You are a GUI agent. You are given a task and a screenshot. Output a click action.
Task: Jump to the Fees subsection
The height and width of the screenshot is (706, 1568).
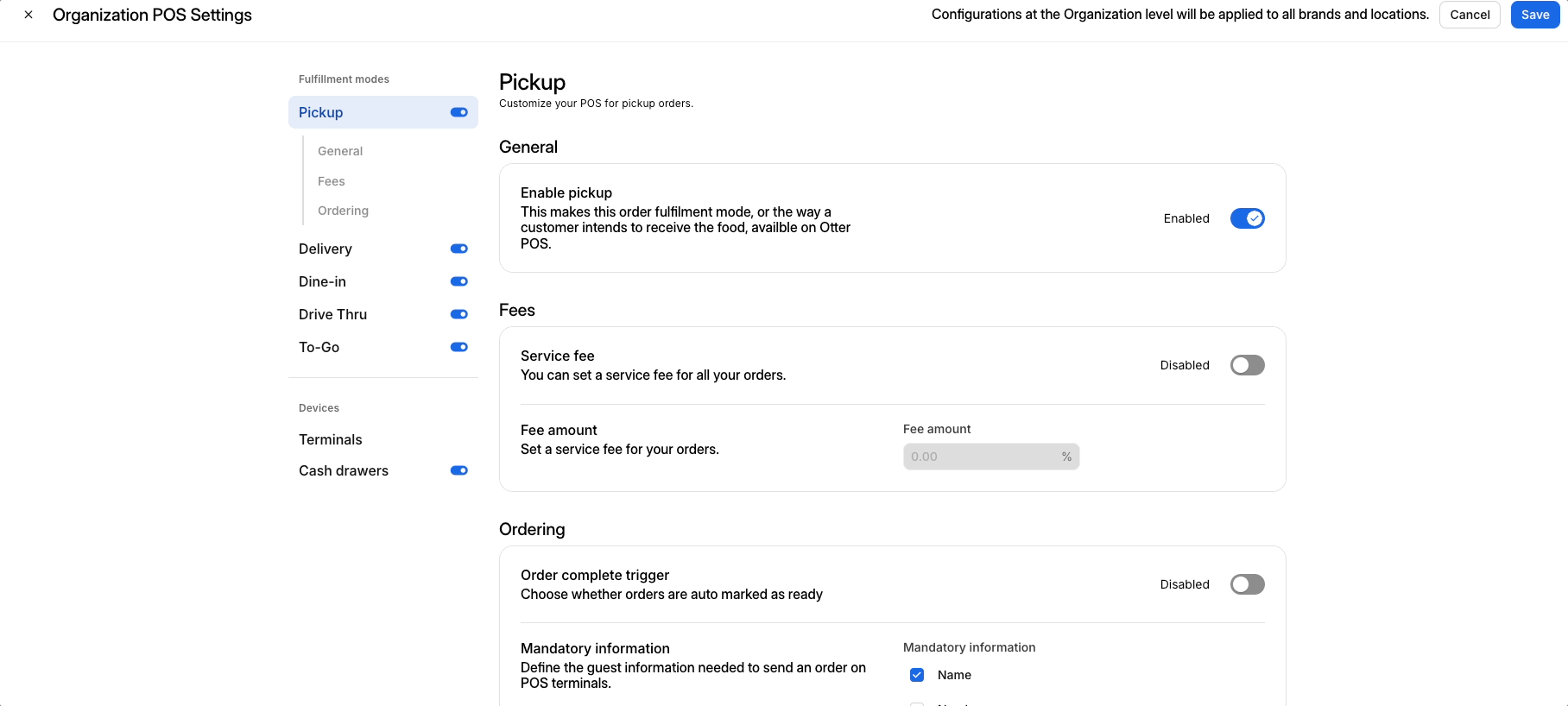332,181
